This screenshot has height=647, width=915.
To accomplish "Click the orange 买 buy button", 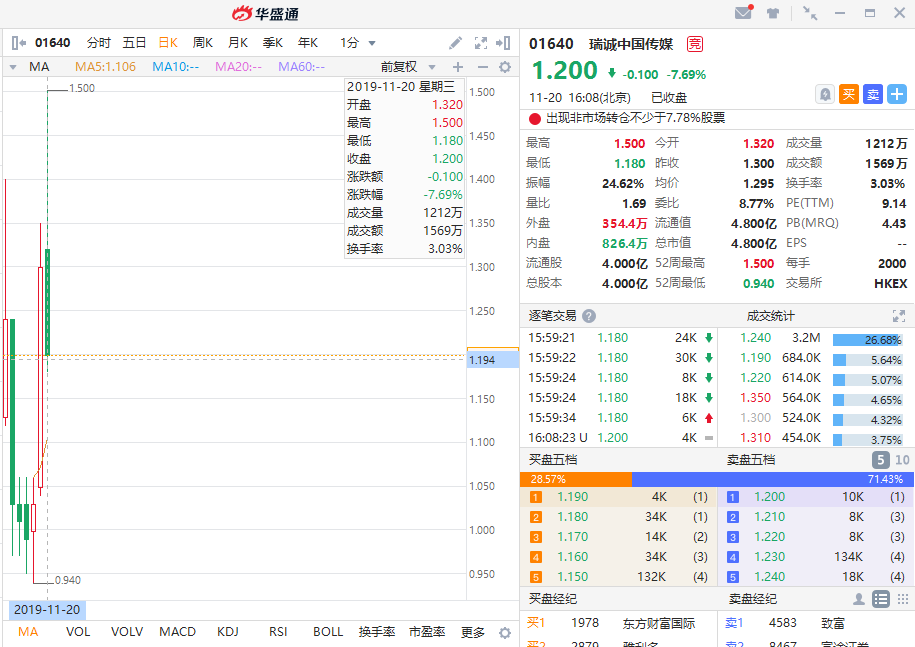I will point(849,94).
